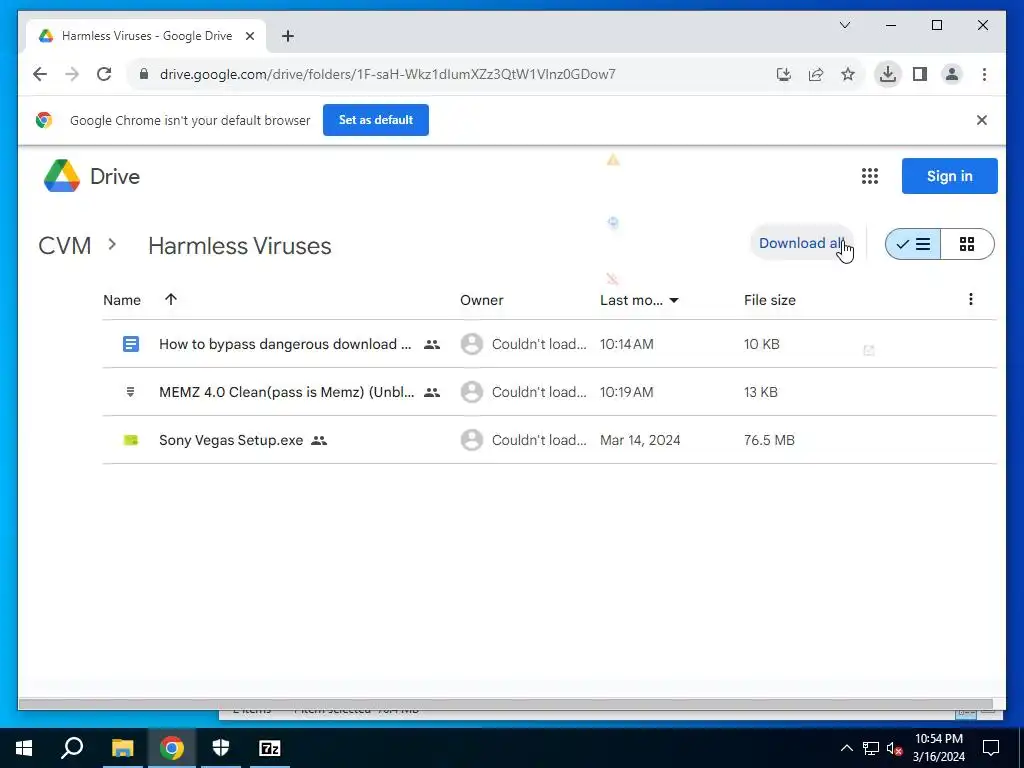Screen dimensions: 1024x768
Task: Click the URL address bar
Action: point(387,74)
